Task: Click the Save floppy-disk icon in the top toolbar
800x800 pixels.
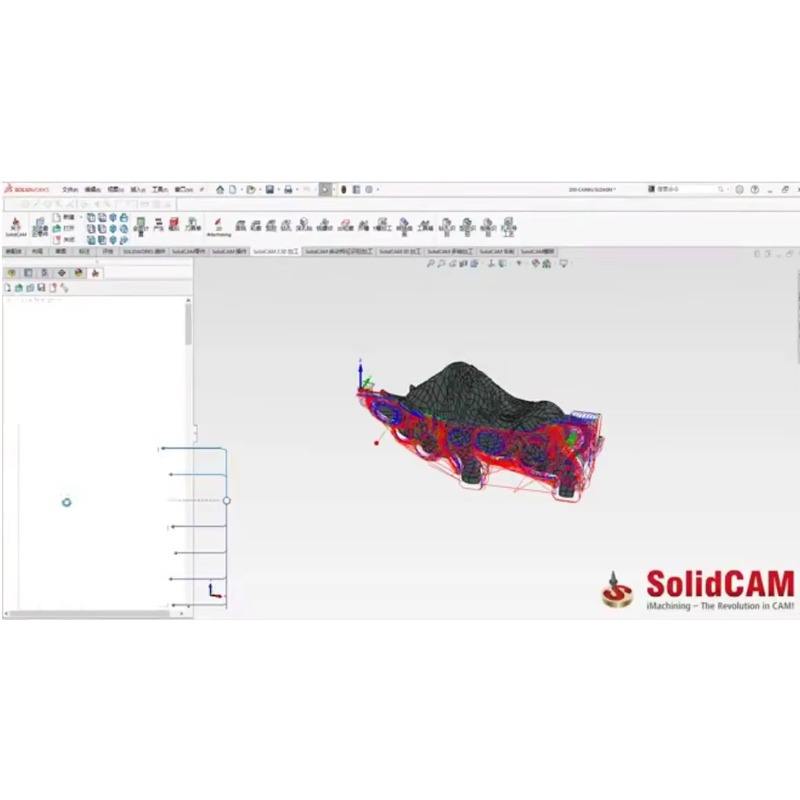Action: (x=269, y=190)
